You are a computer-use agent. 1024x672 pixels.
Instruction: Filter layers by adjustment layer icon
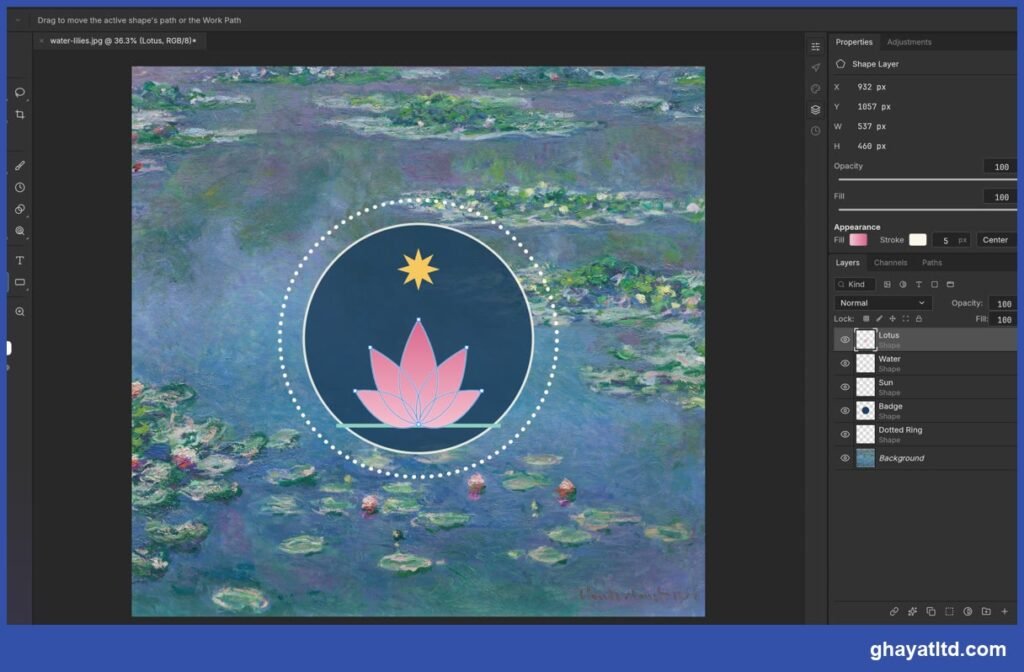[x=903, y=284]
